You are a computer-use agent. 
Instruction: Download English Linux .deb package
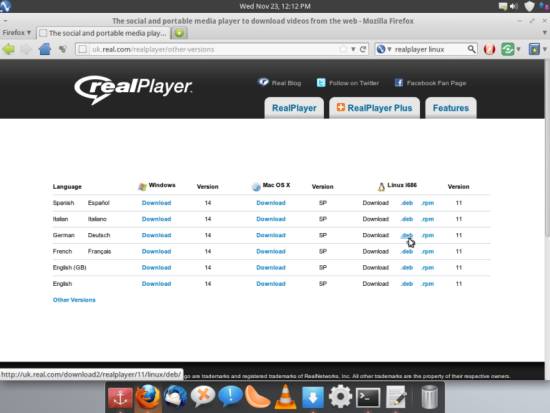point(407,284)
